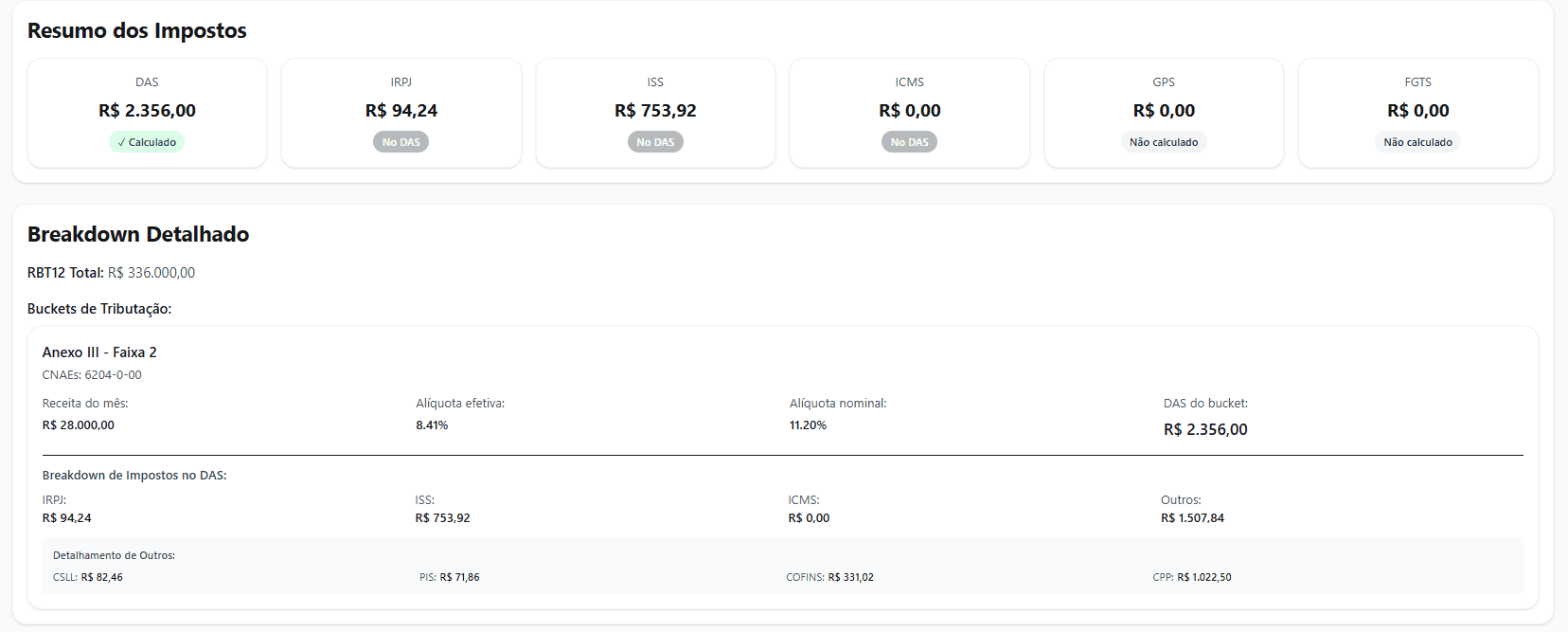Click the Alíquota efetiva value 8.41%
Screen dimensions: 1568x632
[432, 425]
